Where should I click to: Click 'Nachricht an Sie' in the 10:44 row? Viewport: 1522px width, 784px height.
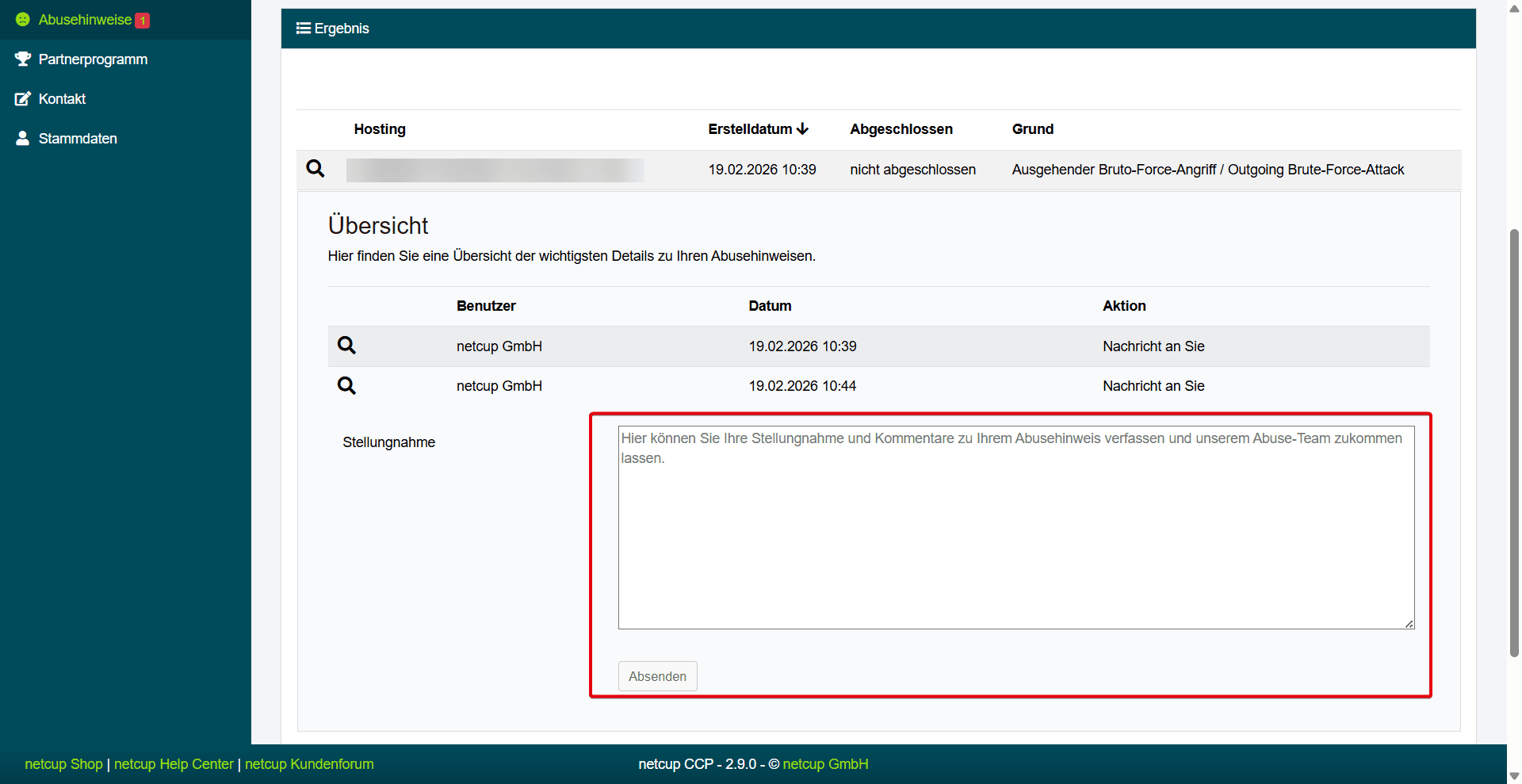1153,386
